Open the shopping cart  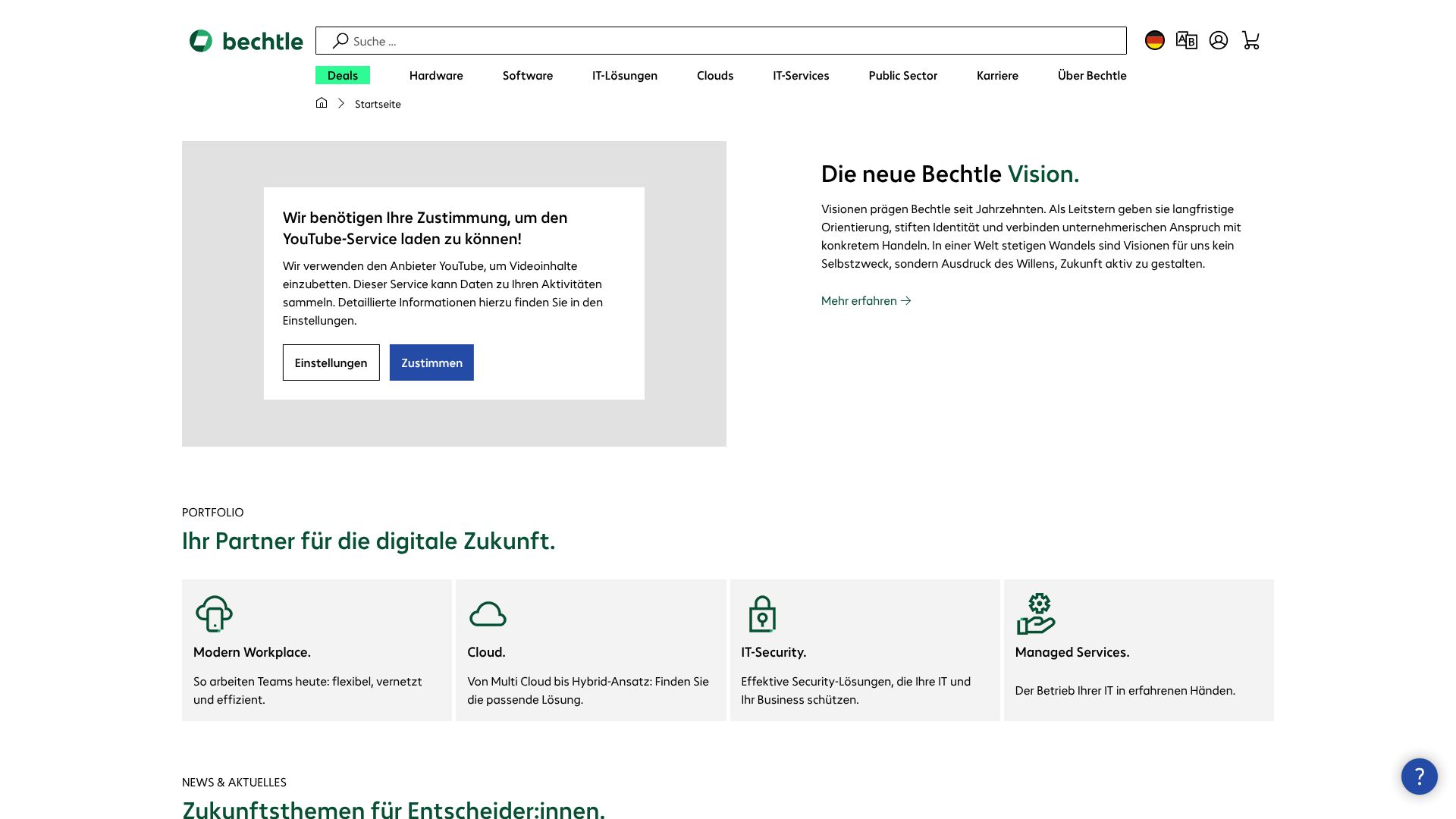1250,40
